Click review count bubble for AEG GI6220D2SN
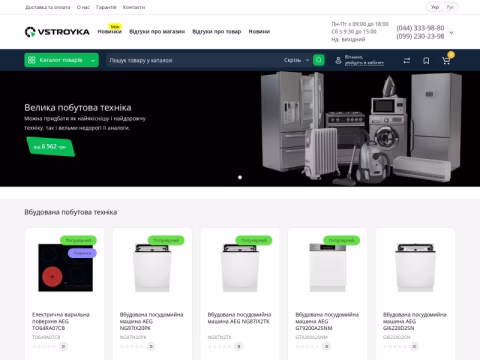Screen dimensions: 480x360 click(x=414, y=346)
